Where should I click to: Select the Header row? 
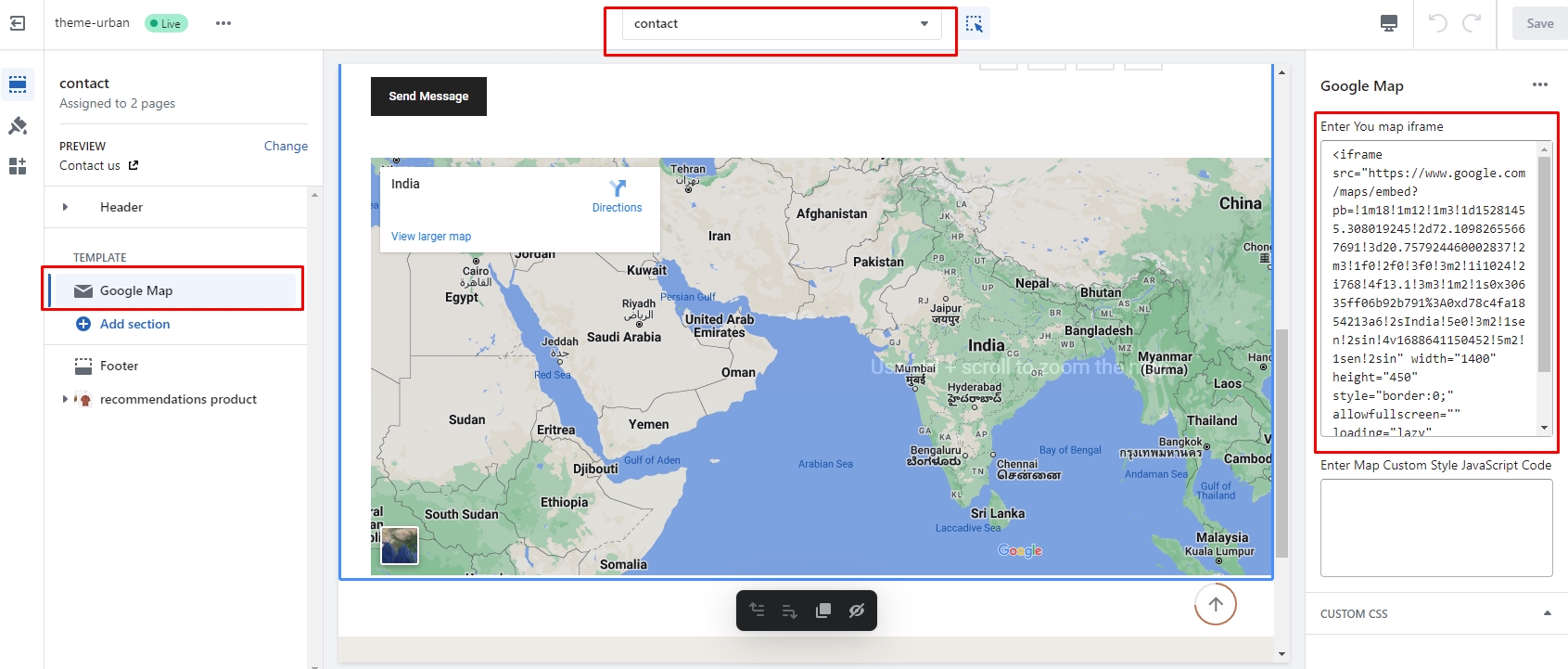click(x=176, y=207)
